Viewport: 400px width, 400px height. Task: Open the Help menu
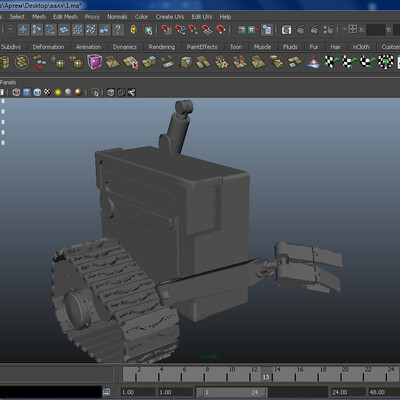[x=225, y=17]
